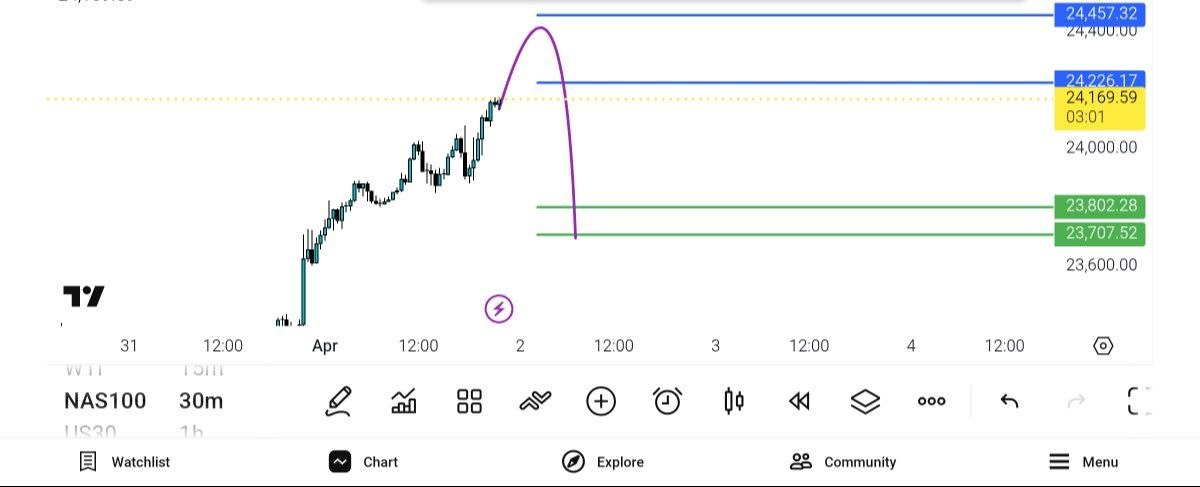Open the indicators chart icon
Screen dimensions: 1200x487
coord(404,401)
